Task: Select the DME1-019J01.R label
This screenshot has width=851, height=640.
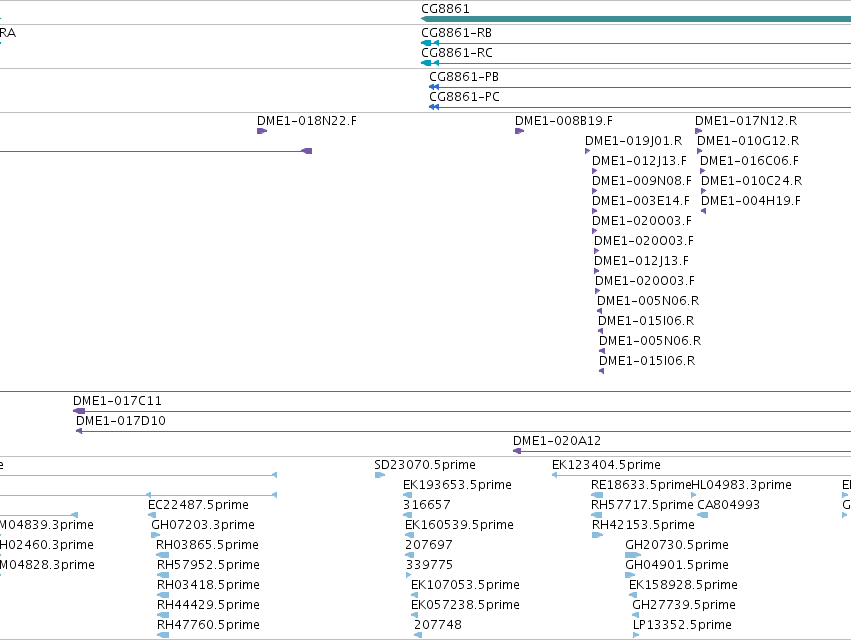Action: click(633, 141)
